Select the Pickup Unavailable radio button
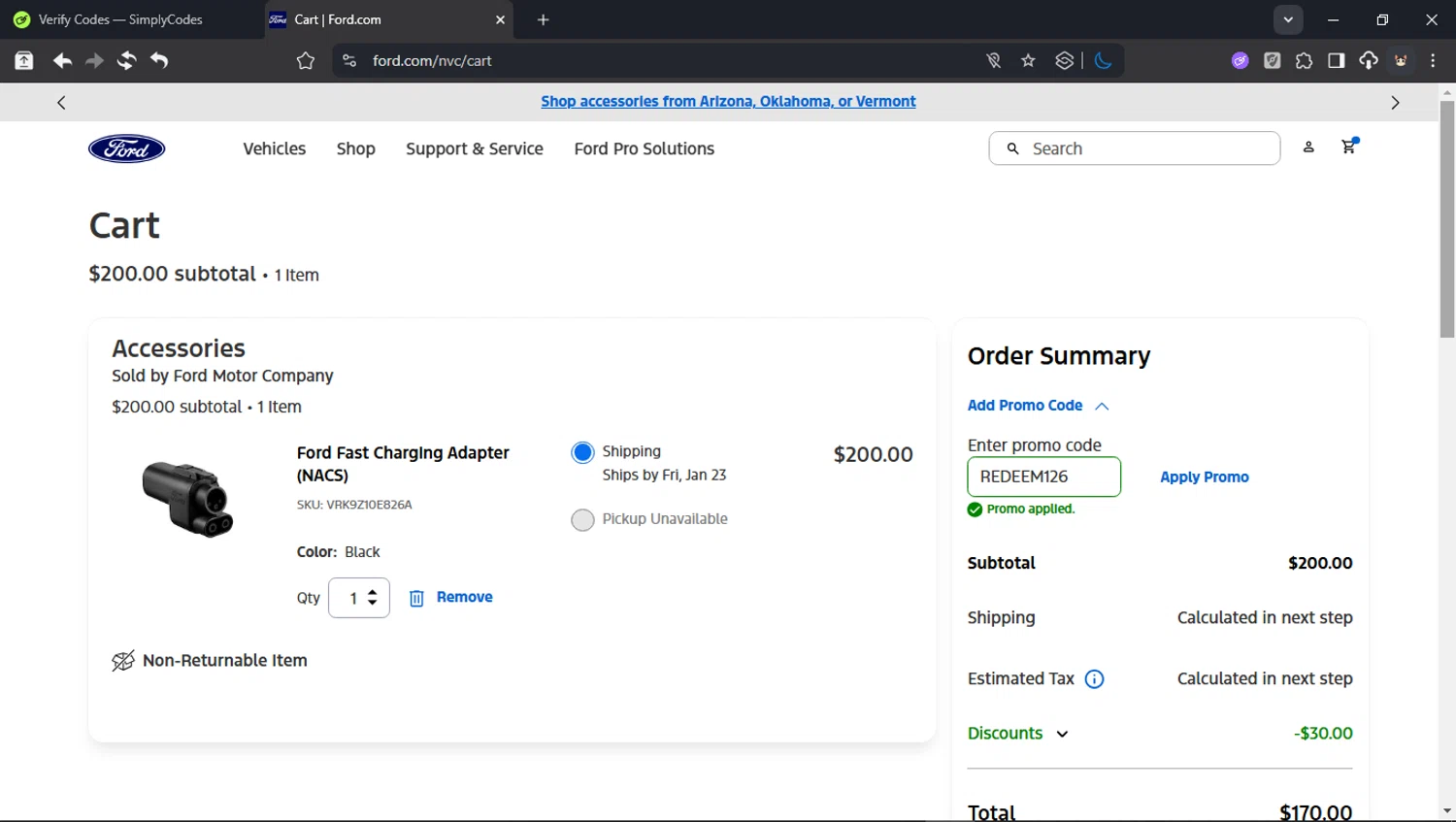 point(582,520)
